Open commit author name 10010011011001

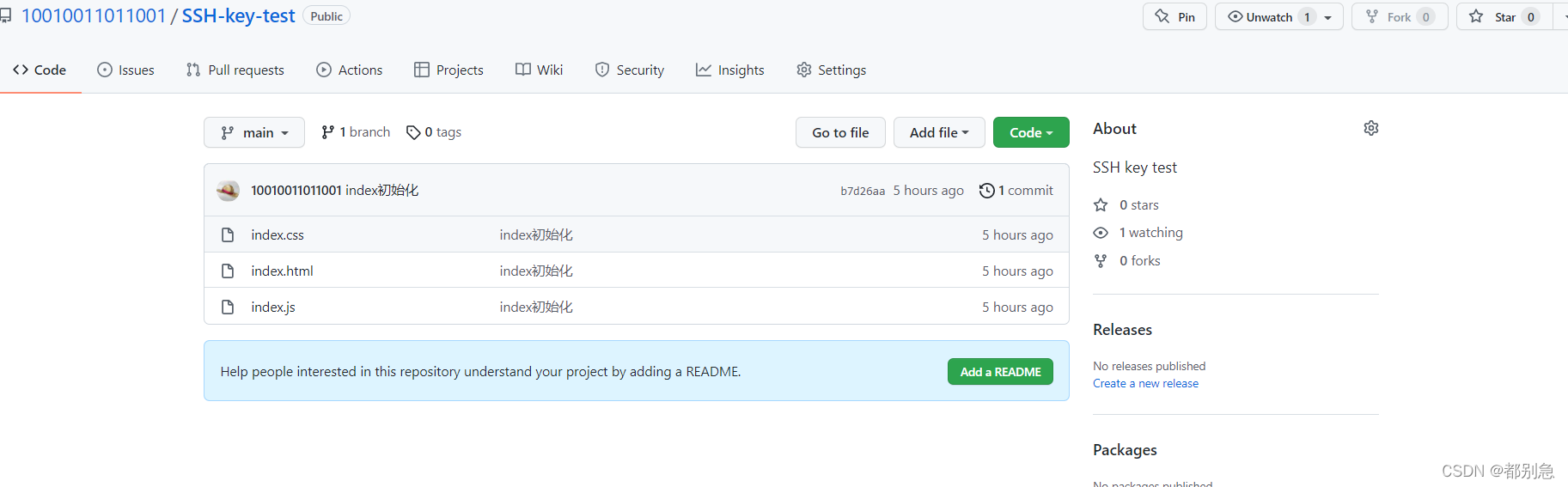pyautogui.click(x=296, y=191)
